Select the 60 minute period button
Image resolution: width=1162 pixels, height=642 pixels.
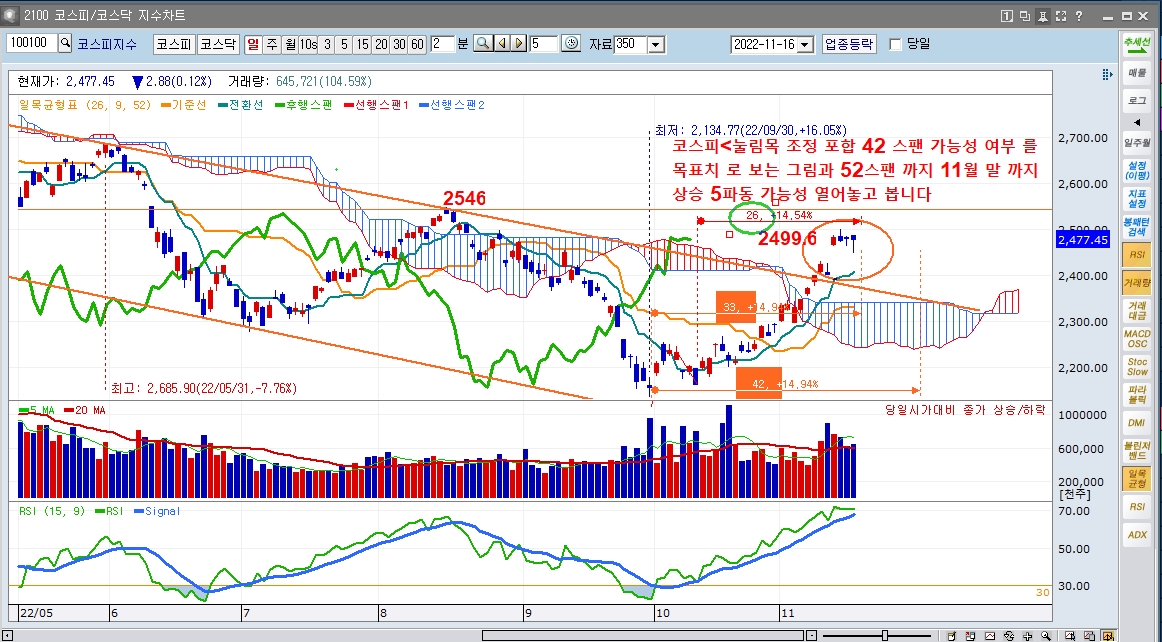click(x=417, y=44)
